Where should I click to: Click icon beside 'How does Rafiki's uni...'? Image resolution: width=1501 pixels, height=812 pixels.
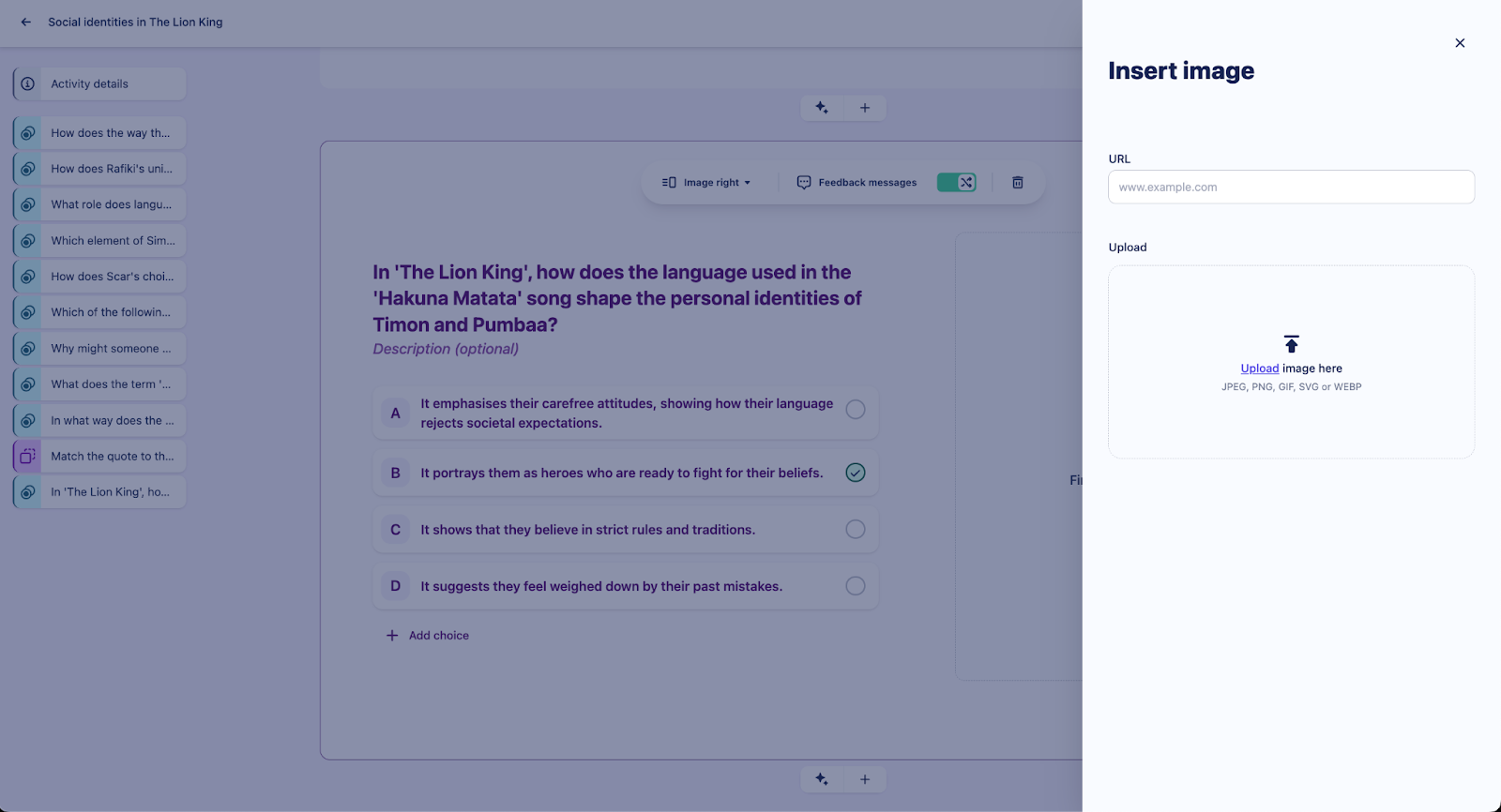(x=28, y=169)
